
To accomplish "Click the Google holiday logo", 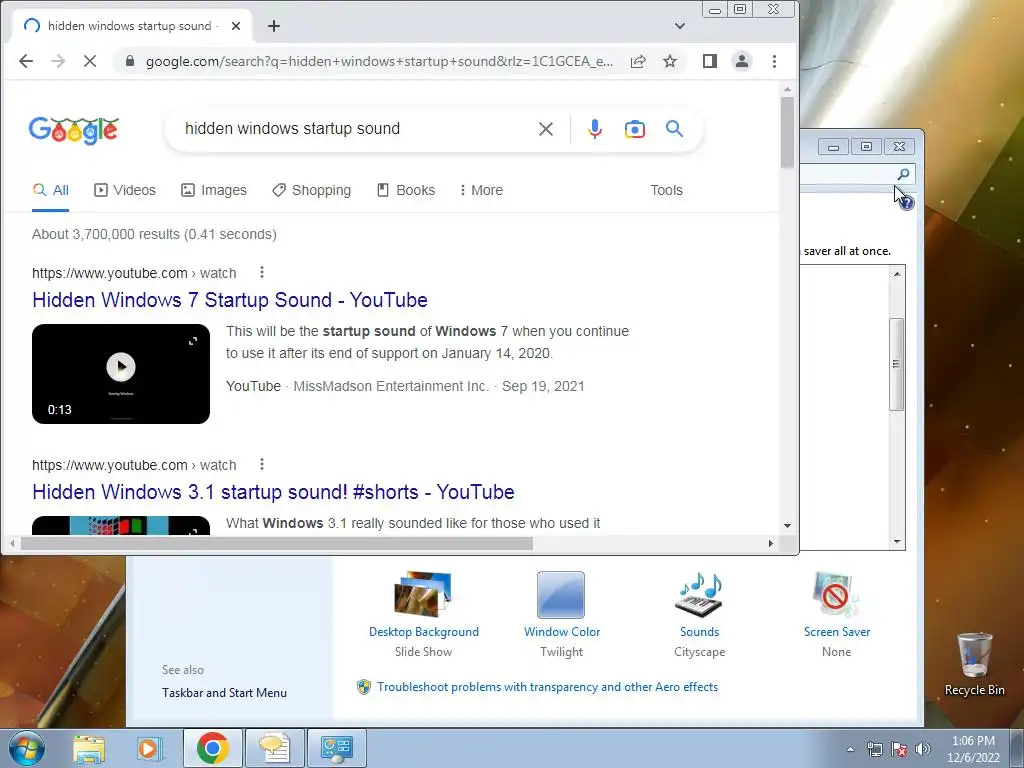I will 74,129.
